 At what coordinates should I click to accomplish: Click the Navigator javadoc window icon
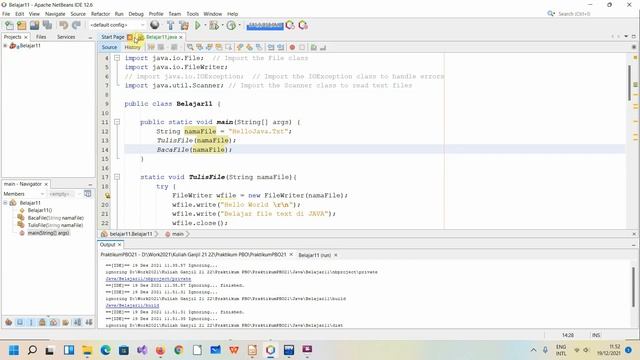(x=87, y=193)
